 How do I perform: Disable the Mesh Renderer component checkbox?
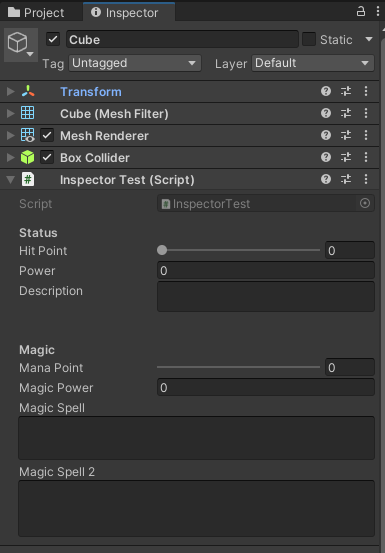pos(47,135)
